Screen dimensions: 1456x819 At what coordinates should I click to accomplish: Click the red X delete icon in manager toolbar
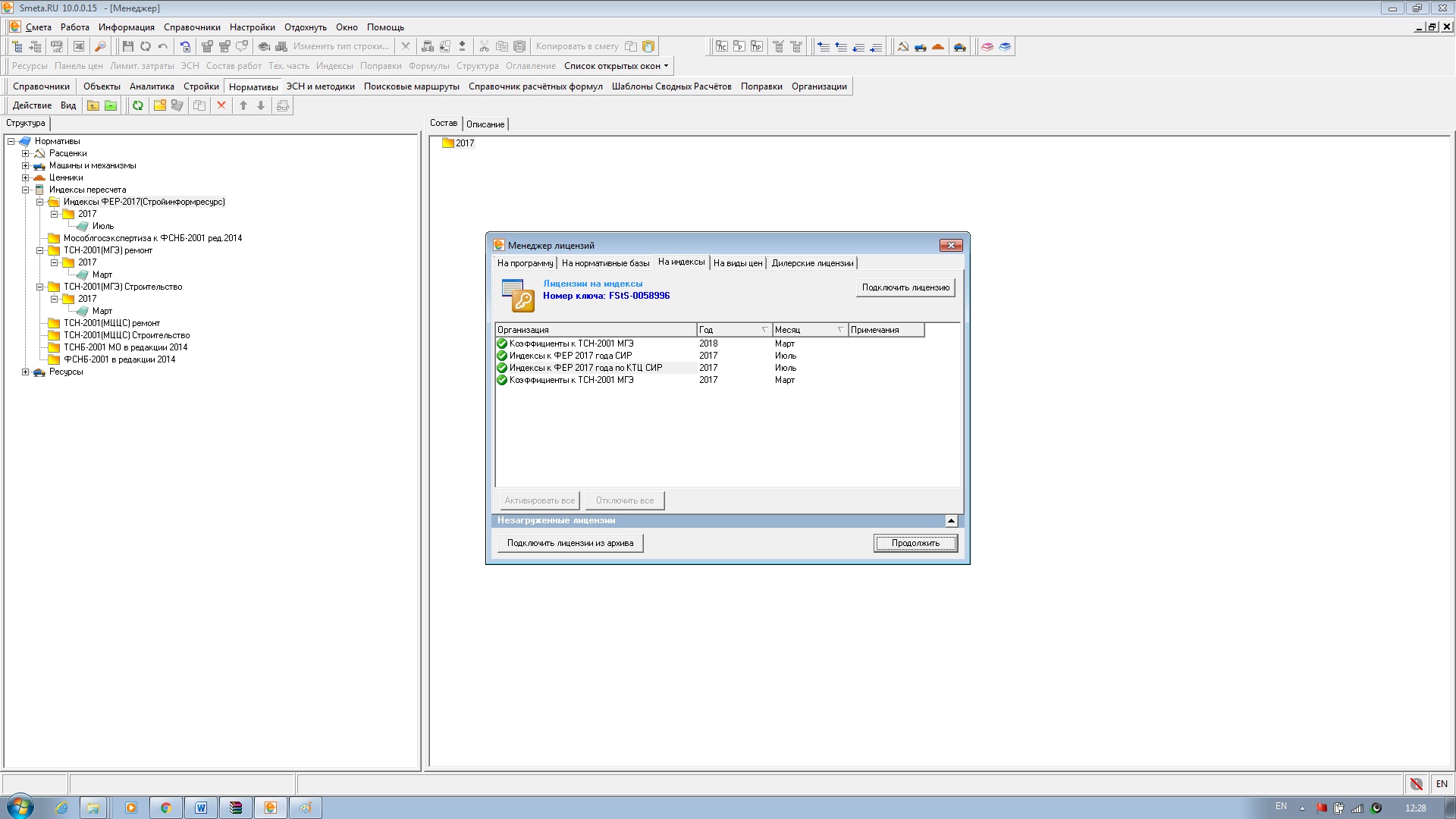[221, 105]
